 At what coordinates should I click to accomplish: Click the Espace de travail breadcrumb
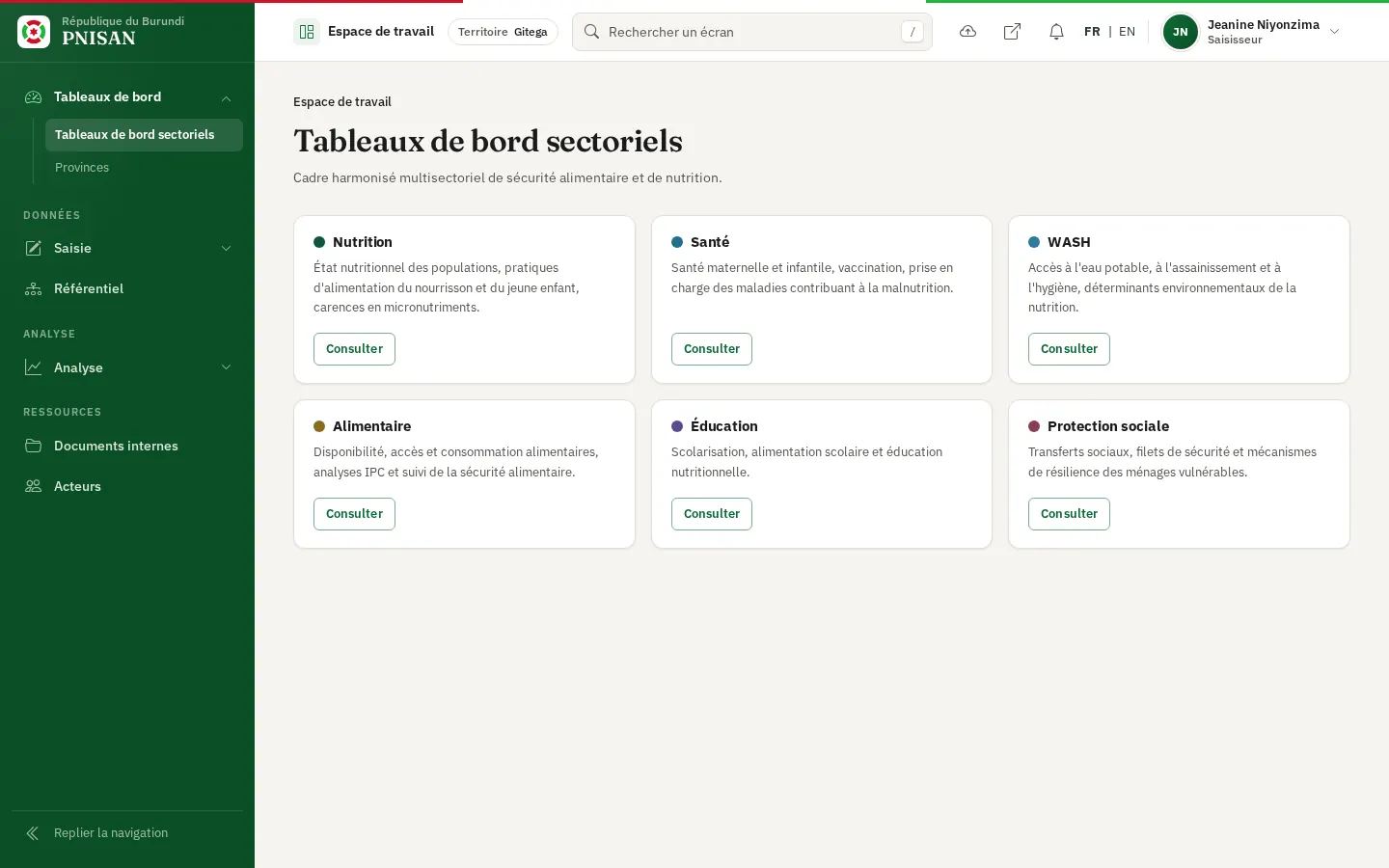[342, 102]
